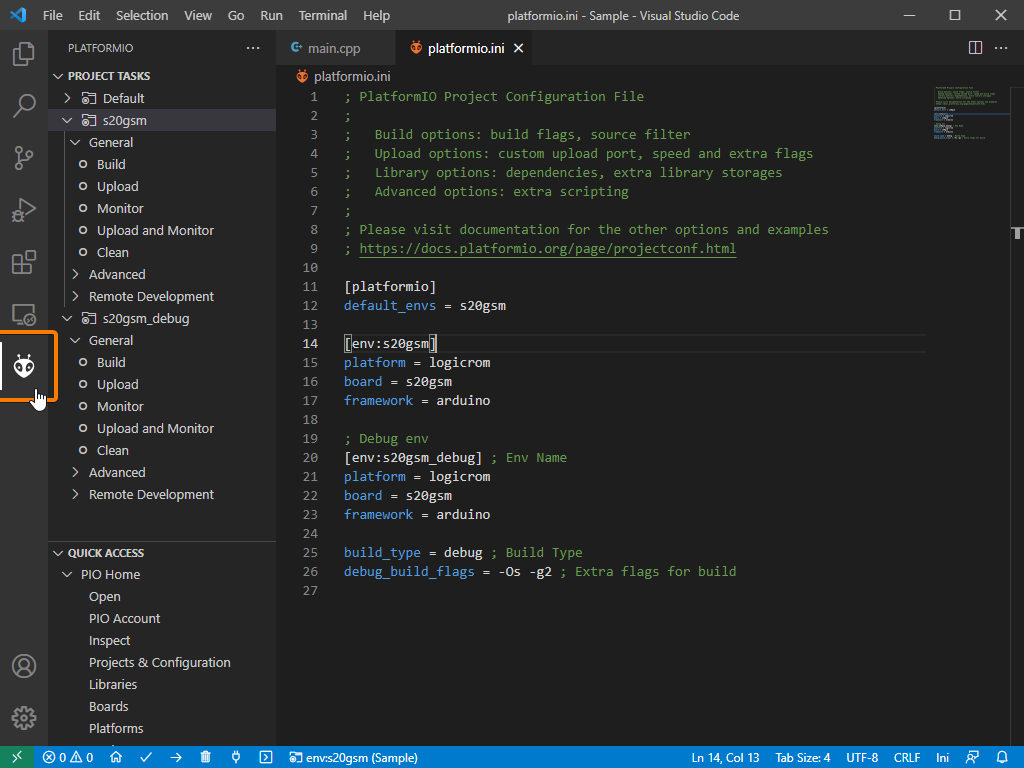Open the Search view in activity bar
Screen dimensions: 1024x768
[x=24, y=105]
